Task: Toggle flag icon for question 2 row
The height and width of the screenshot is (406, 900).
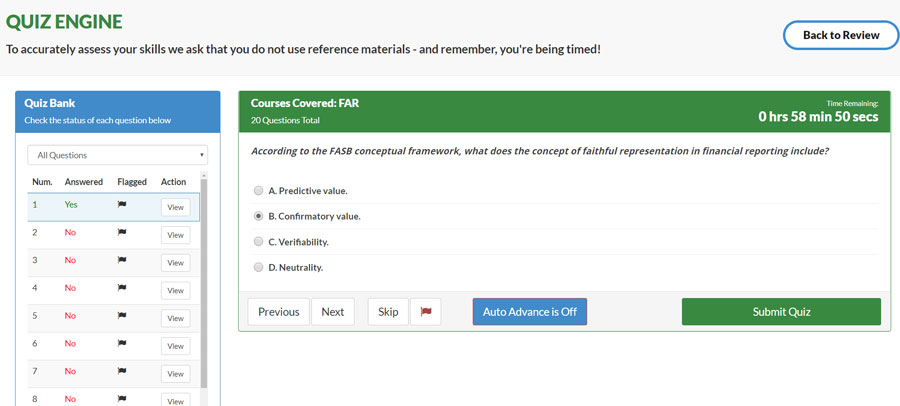Action: coord(122,232)
